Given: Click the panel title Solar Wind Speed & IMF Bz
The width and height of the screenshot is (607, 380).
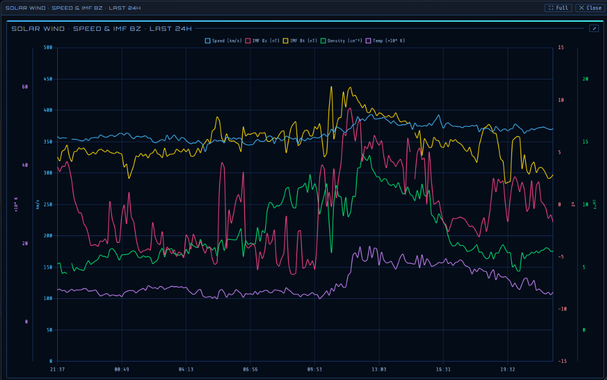Looking at the screenshot, I should point(101,29).
